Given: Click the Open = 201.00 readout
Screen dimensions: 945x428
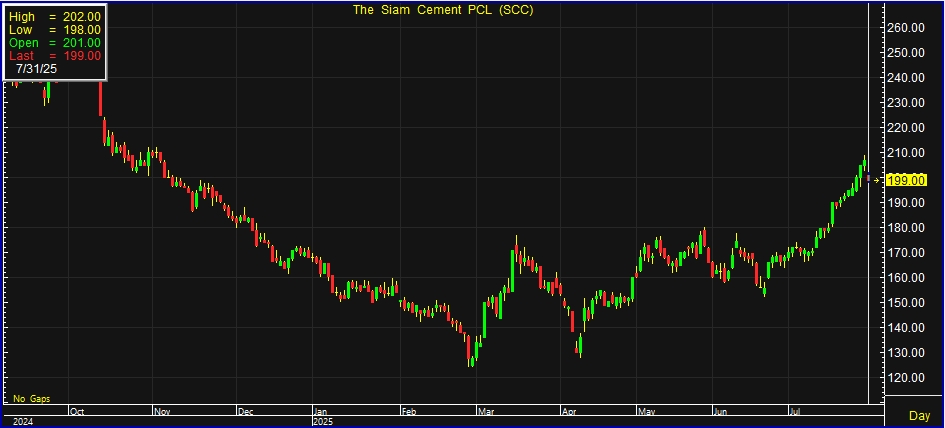Looking at the screenshot, I should 55,43.
